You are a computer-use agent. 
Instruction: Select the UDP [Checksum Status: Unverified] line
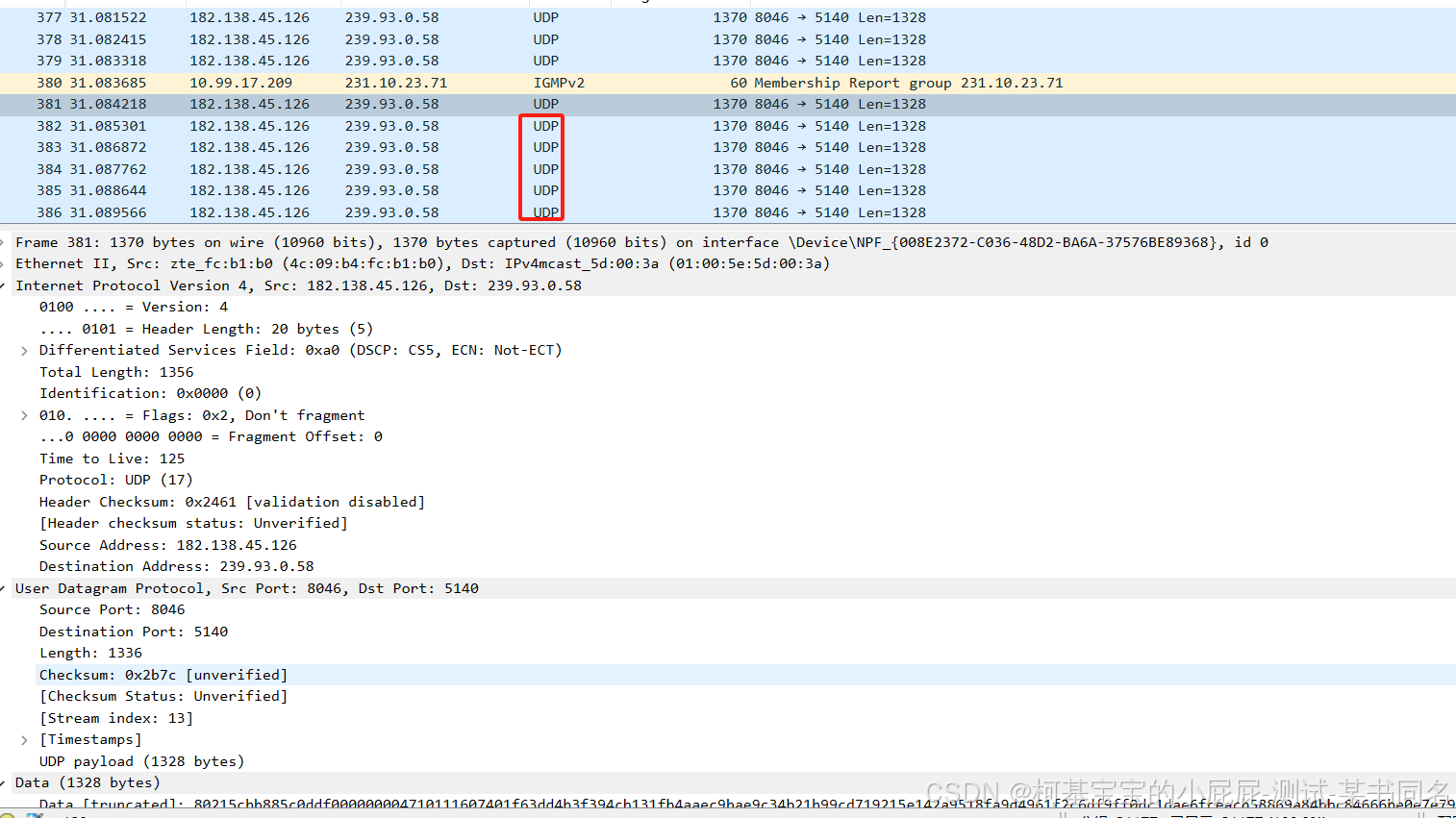[x=163, y=696]
